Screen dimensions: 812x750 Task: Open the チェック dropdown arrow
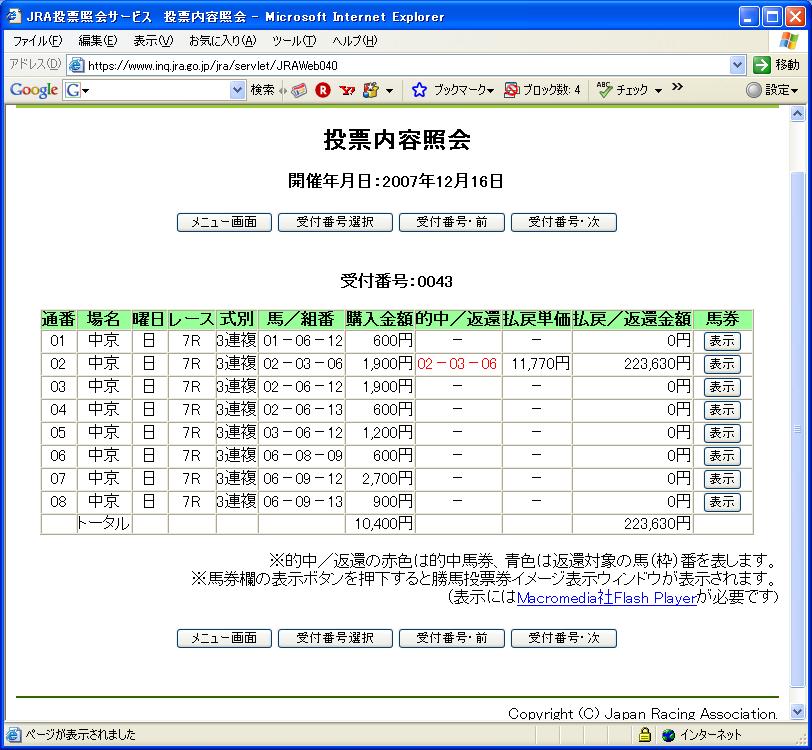658,91
